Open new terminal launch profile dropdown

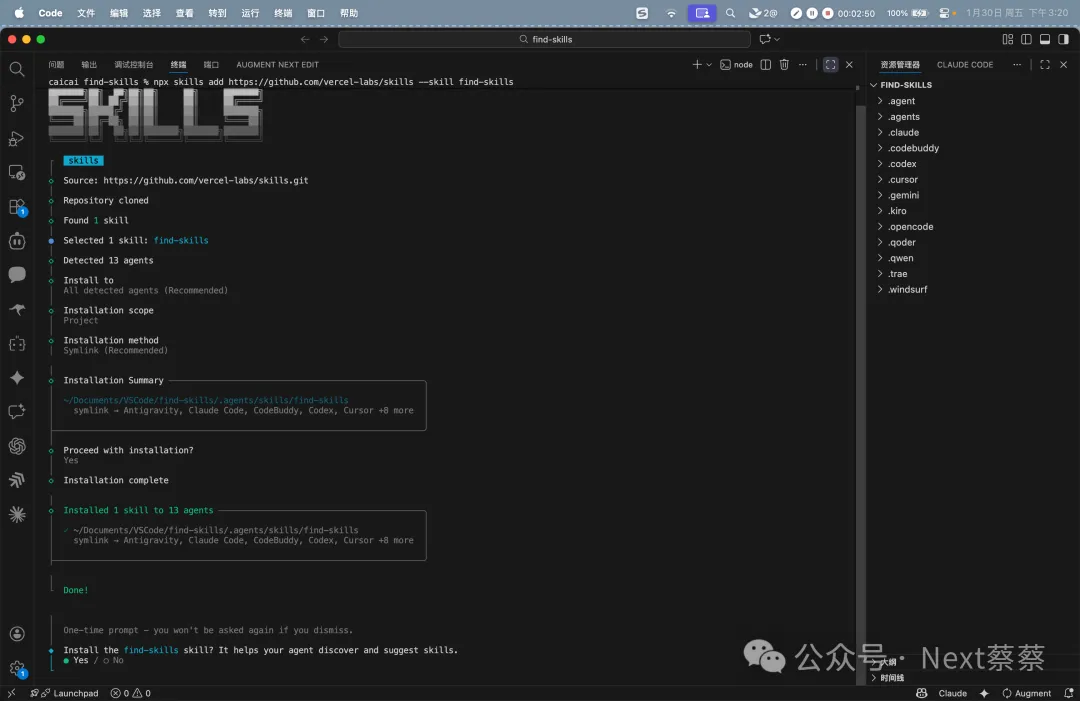(709, 65)
